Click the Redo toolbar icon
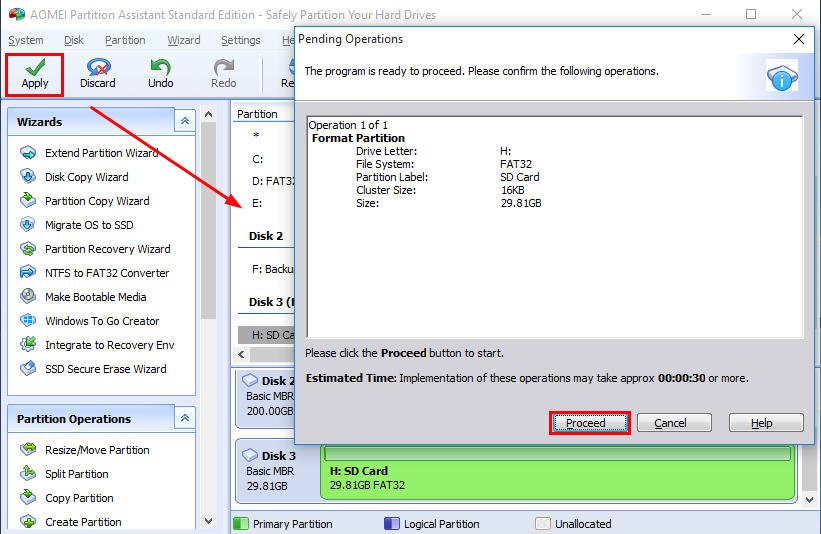The height and width of the screenshot is (534, 821). [224, 67]
